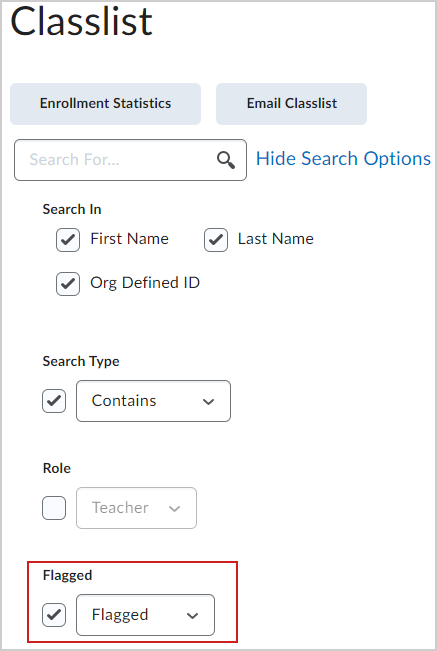This screenshot has width=437, height=651.
Task: Toggle the Org Defined ID checkbox
Action: (68, 284)
